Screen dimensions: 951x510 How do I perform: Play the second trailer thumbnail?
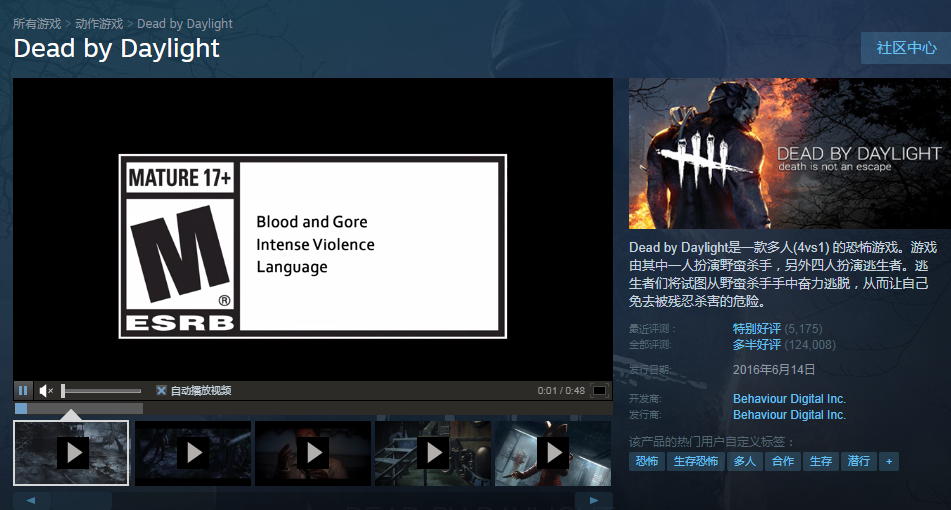coord(192,453)
